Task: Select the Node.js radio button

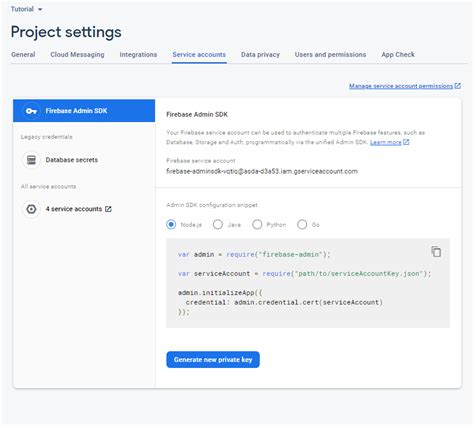Action: pyautogui.click(x=171, y=224)
